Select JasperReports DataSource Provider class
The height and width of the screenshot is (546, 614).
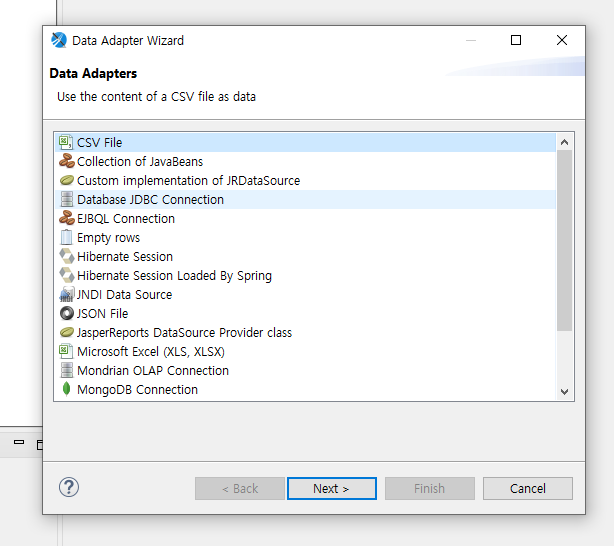305,332
